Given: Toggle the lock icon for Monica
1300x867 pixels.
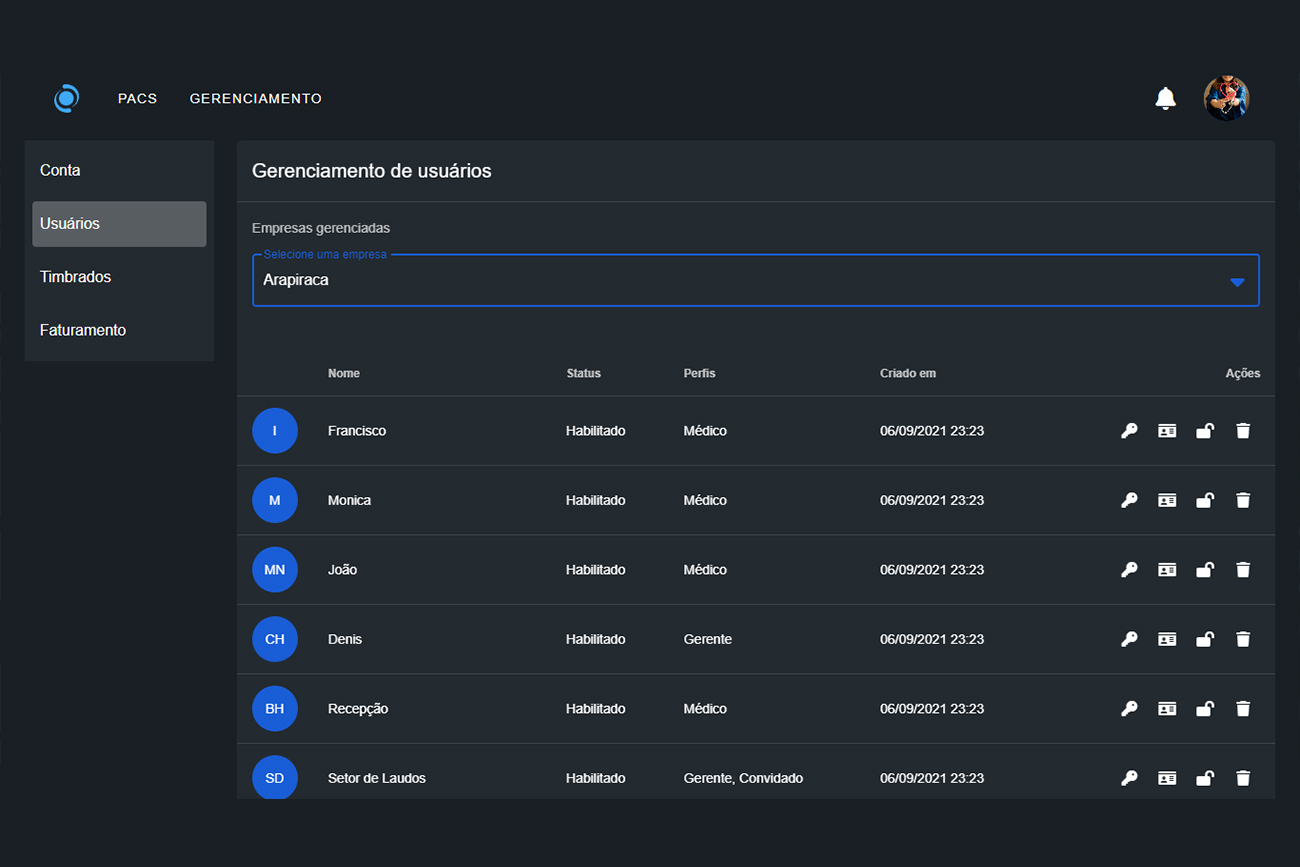Looking at the screenshot, I should point(1205,500).
